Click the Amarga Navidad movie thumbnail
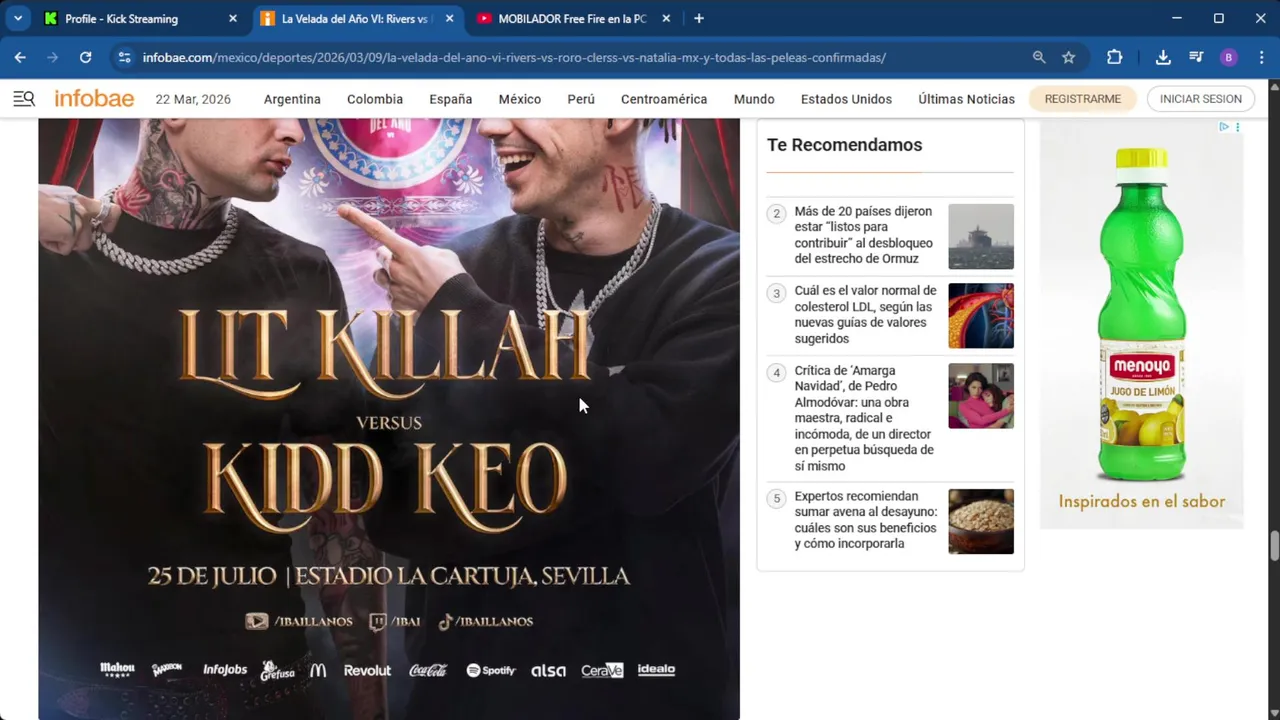The image size is (1280, 720). click(981, 395)
